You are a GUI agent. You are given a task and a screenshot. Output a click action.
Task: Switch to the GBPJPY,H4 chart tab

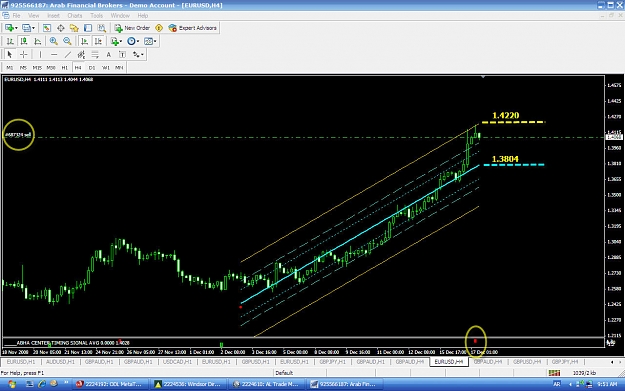(x=565, y=362)
